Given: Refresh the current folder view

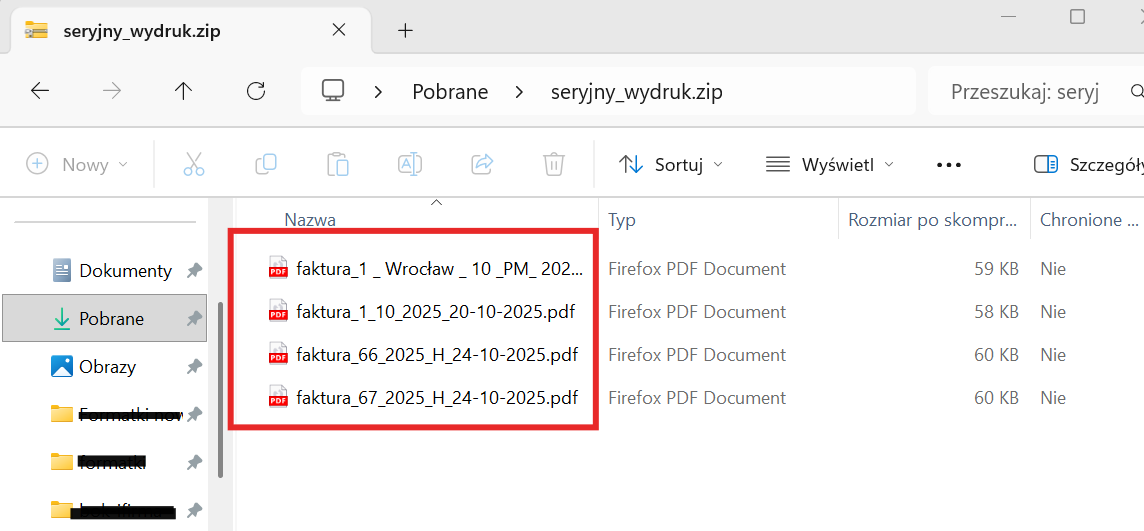Looking at the screenshot, I should (x=256, y=92).
